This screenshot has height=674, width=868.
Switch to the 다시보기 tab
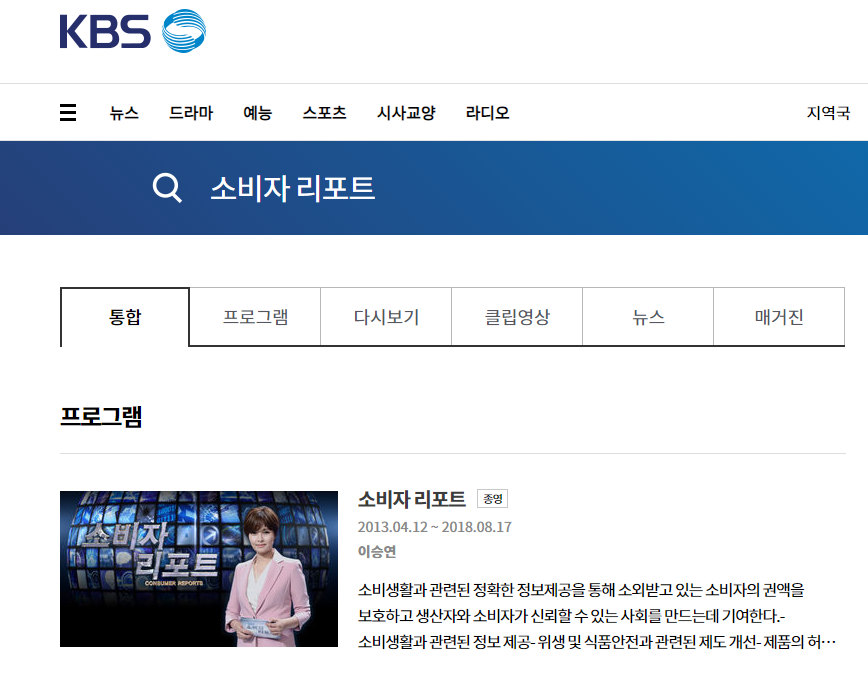(x=386, y=317)
